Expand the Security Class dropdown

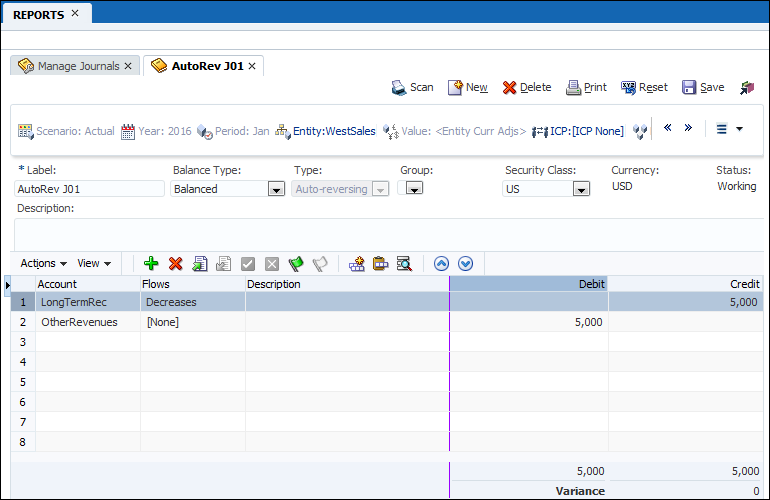coord(580,189)
